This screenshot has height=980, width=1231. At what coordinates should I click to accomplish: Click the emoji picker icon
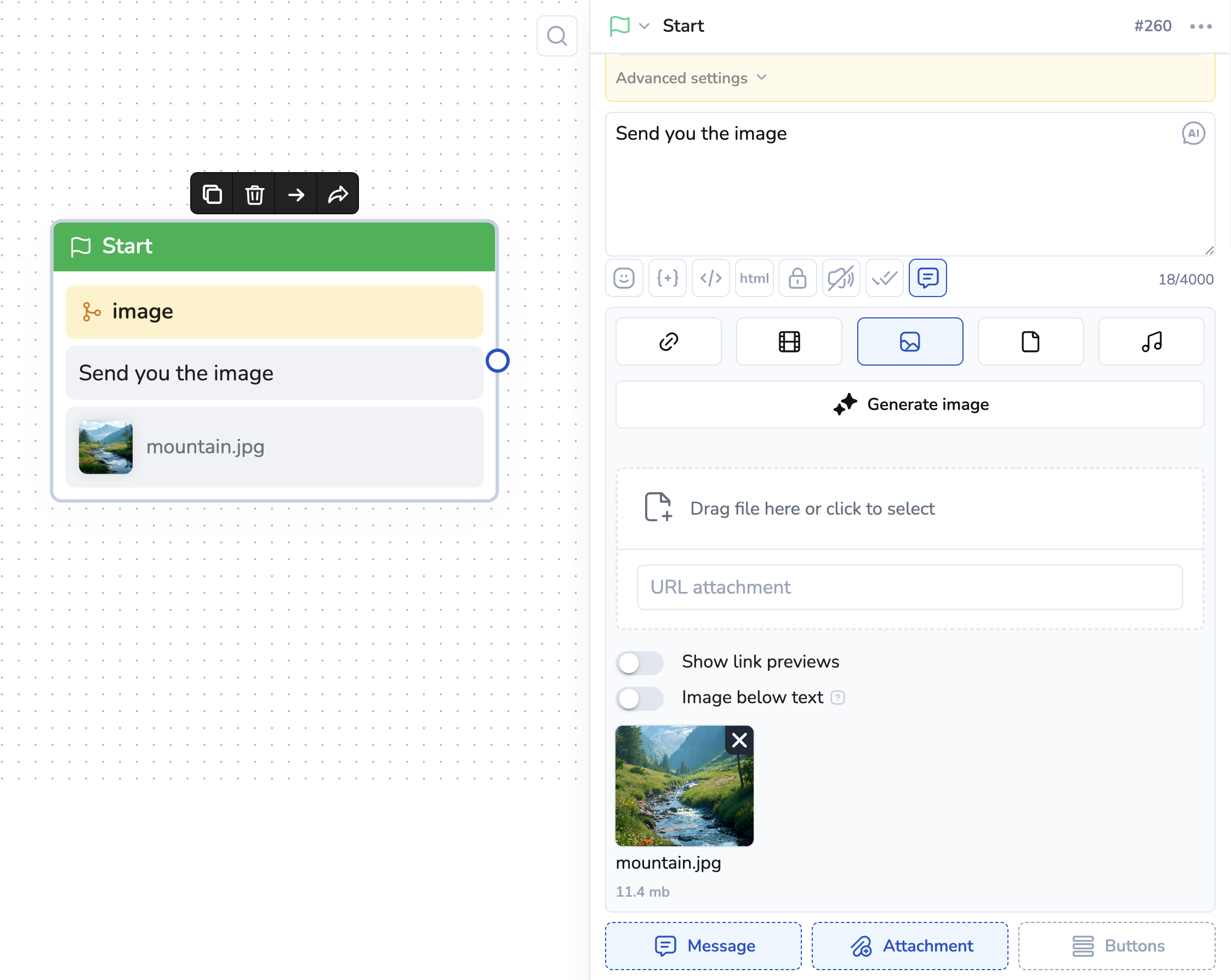click(x=624, y=278)
